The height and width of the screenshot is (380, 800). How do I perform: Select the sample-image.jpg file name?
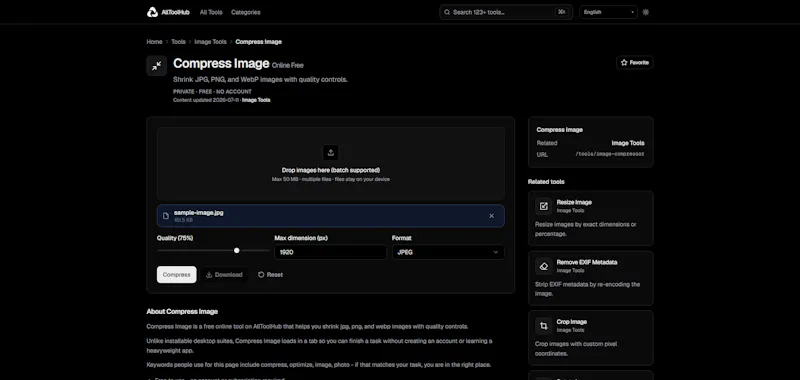(198, 213)
